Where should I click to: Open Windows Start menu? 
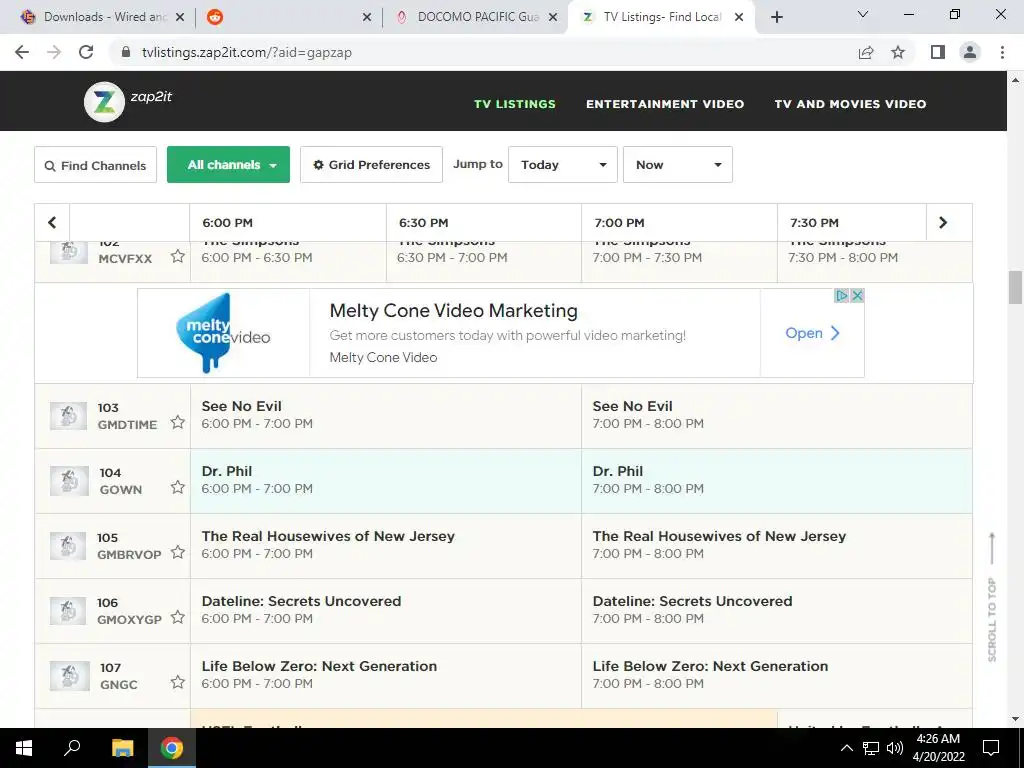tap(24, 748)
